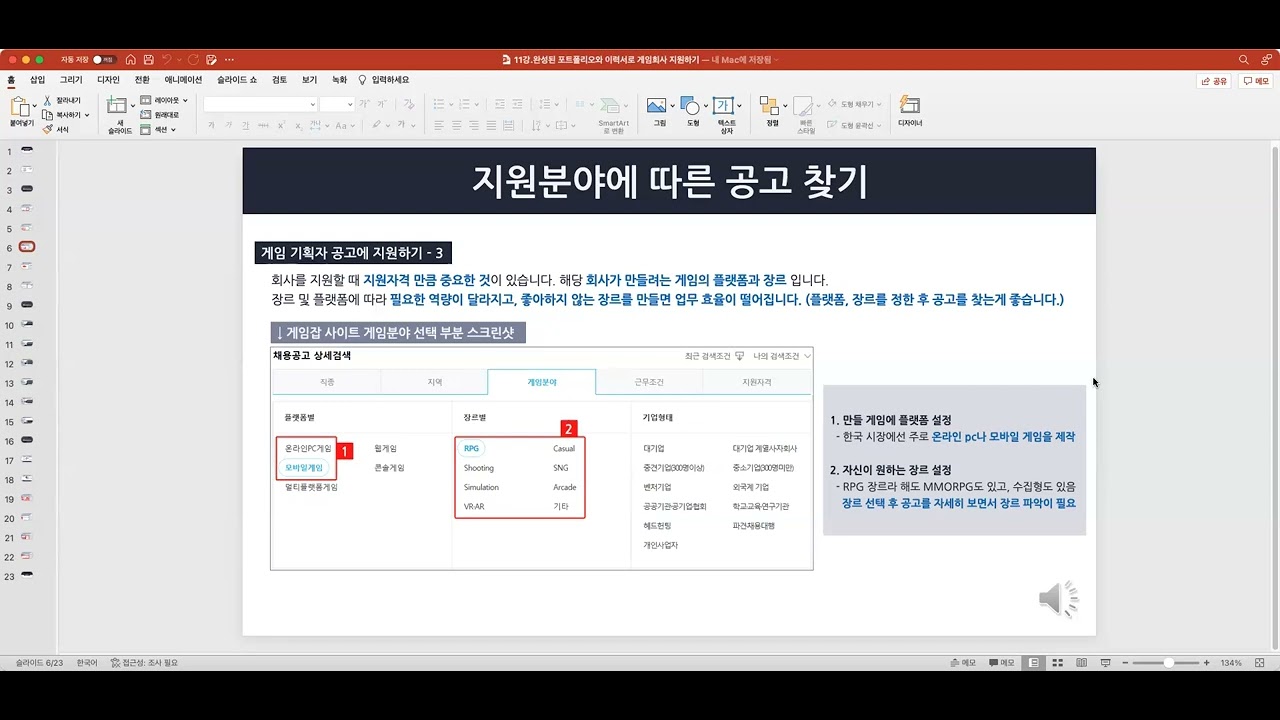Click the 메모 comments button top right

coord(1256,81)
